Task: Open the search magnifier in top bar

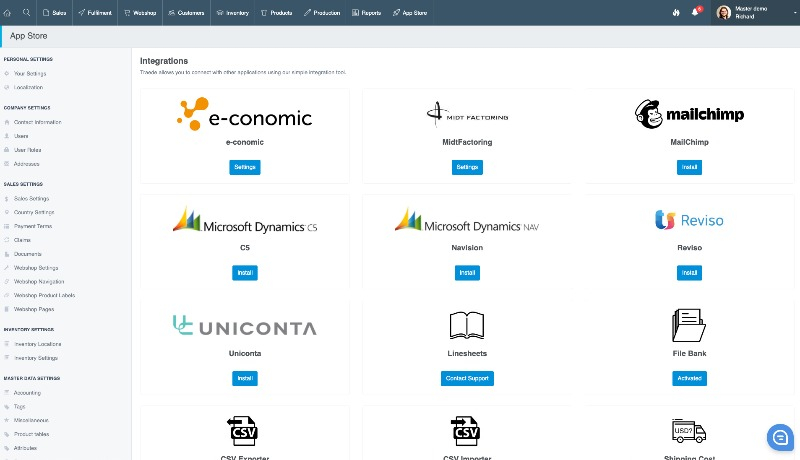Action: [x=27, y=12]
